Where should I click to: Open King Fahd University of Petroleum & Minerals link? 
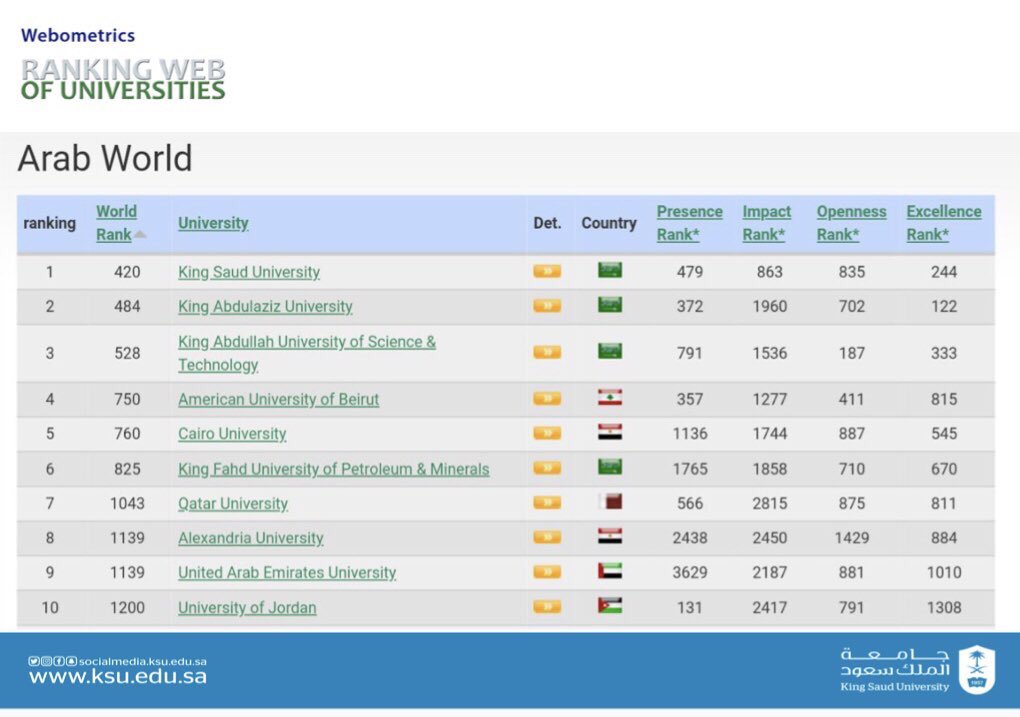coord(334,469)
